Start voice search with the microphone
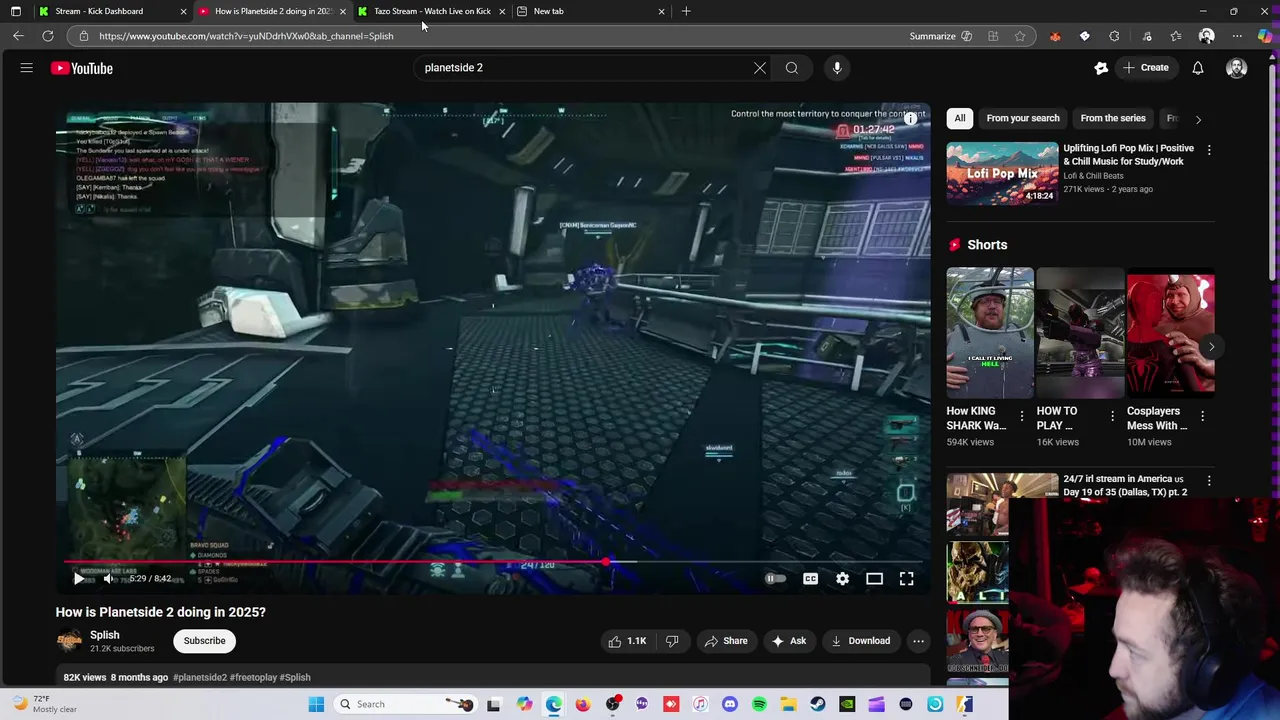The width and height of the screenshot is (1280, 720). tap(837, 68)
